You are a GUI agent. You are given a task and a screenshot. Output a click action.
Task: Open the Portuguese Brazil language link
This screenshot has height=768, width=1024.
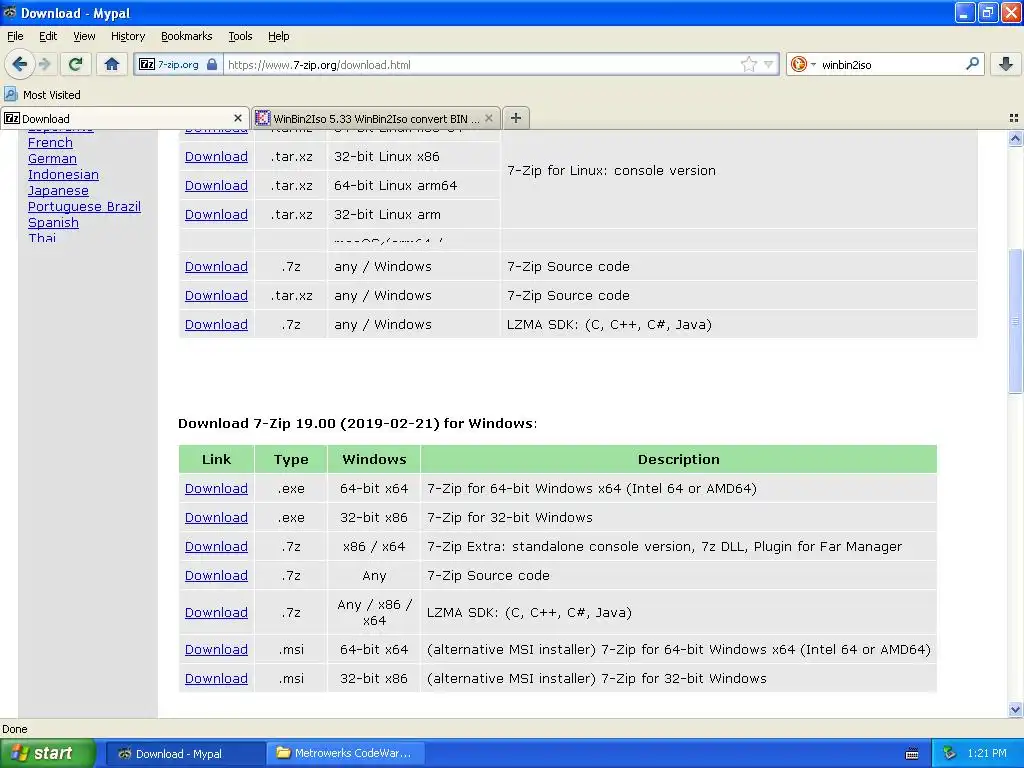tap(84, 206)
